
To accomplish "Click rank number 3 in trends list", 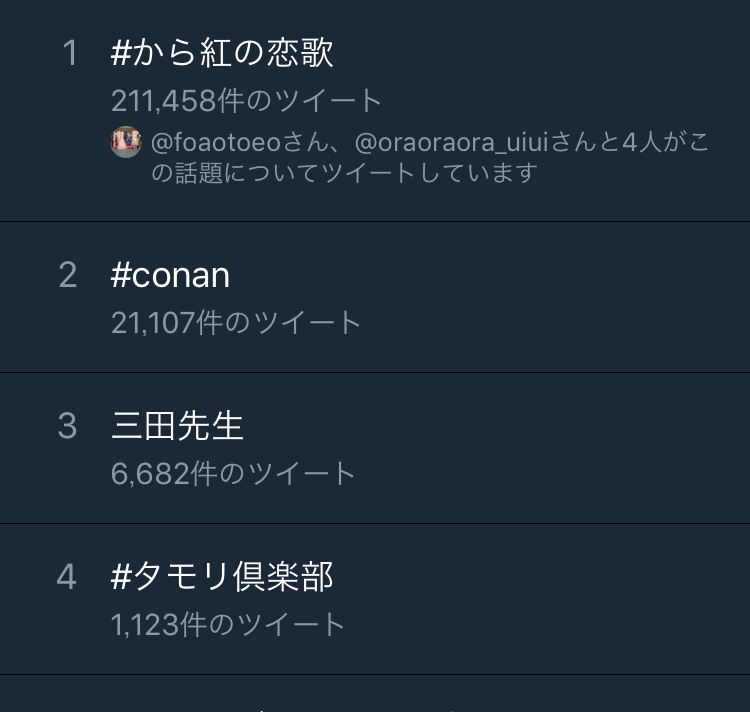I will coord(68,426).
